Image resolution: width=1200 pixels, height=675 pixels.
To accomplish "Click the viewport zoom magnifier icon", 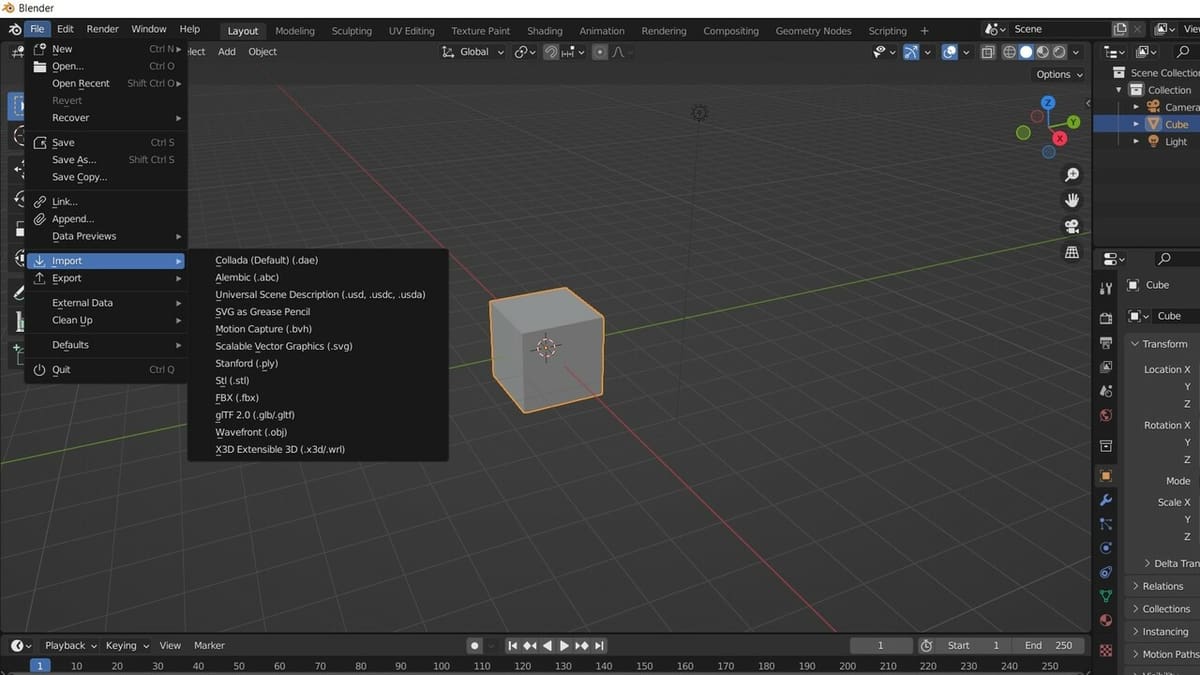I will [1072, 175].
